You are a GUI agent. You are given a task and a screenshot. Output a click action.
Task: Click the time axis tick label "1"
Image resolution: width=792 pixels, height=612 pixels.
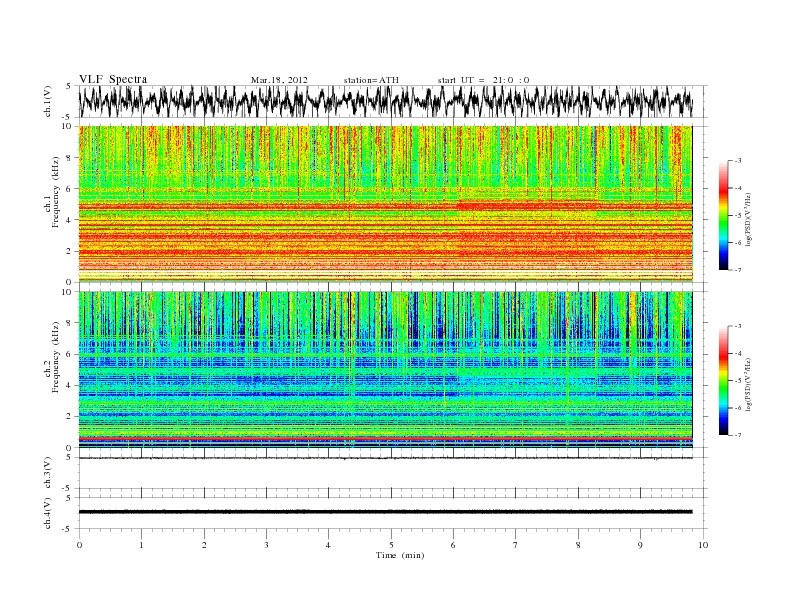pyautogui.click(x=141, y=545)
